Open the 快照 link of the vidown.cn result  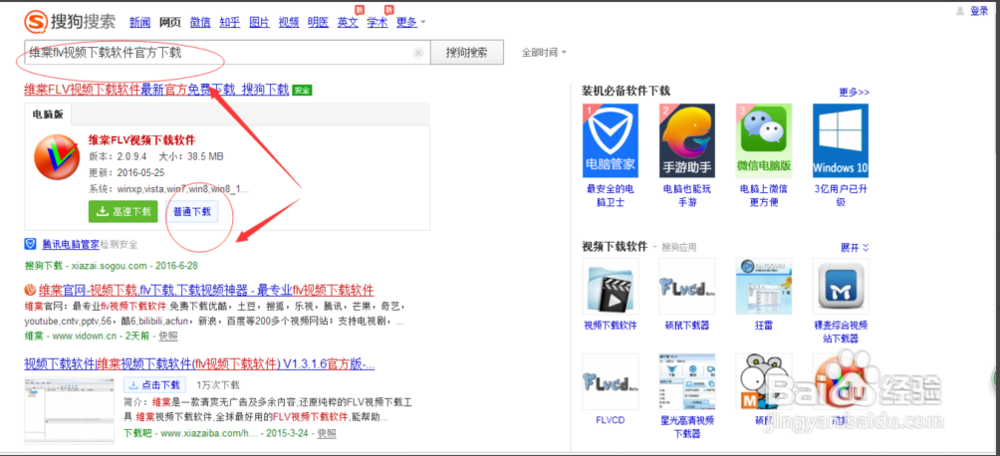(168, 336)
